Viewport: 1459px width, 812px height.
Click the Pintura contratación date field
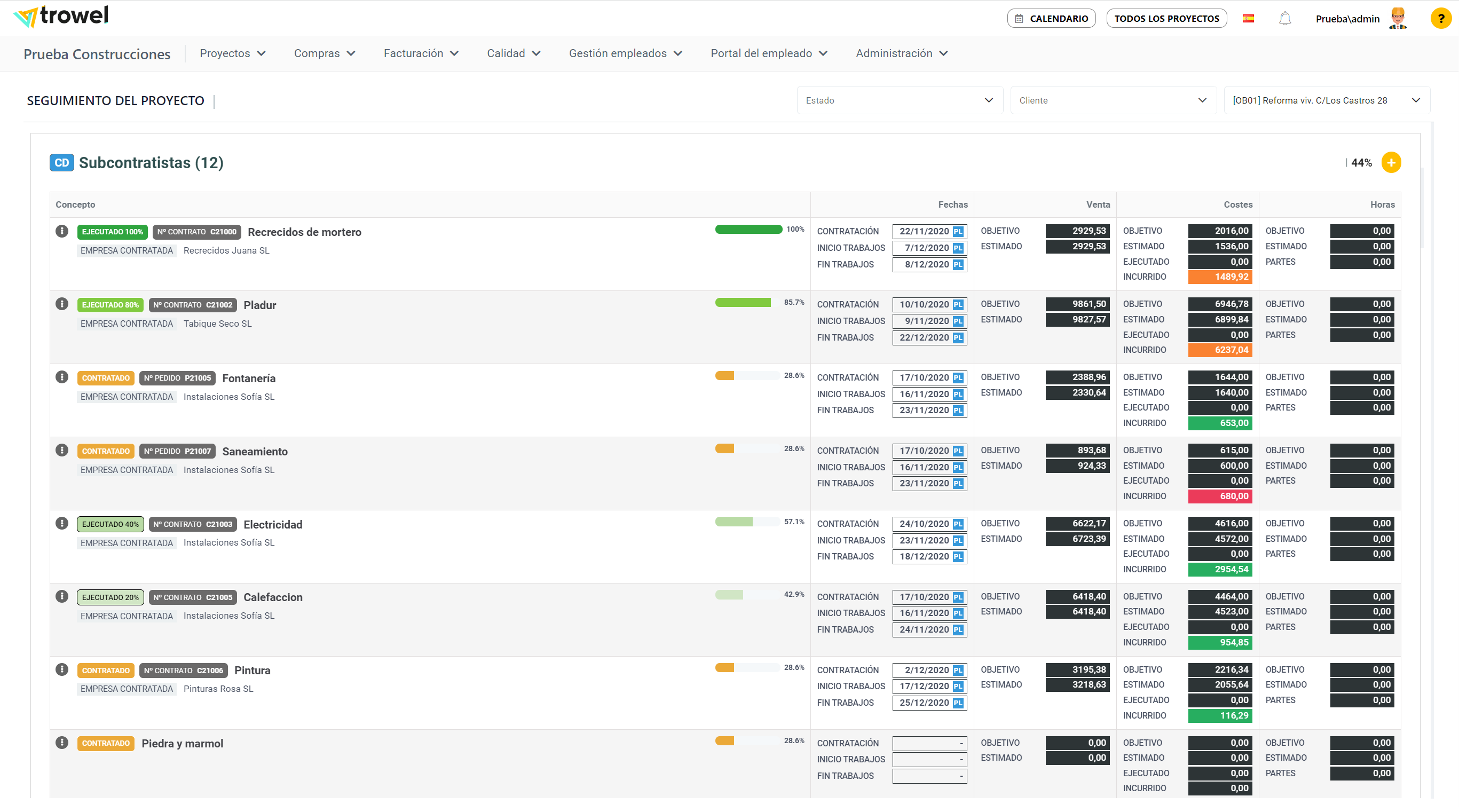[924, 670]
